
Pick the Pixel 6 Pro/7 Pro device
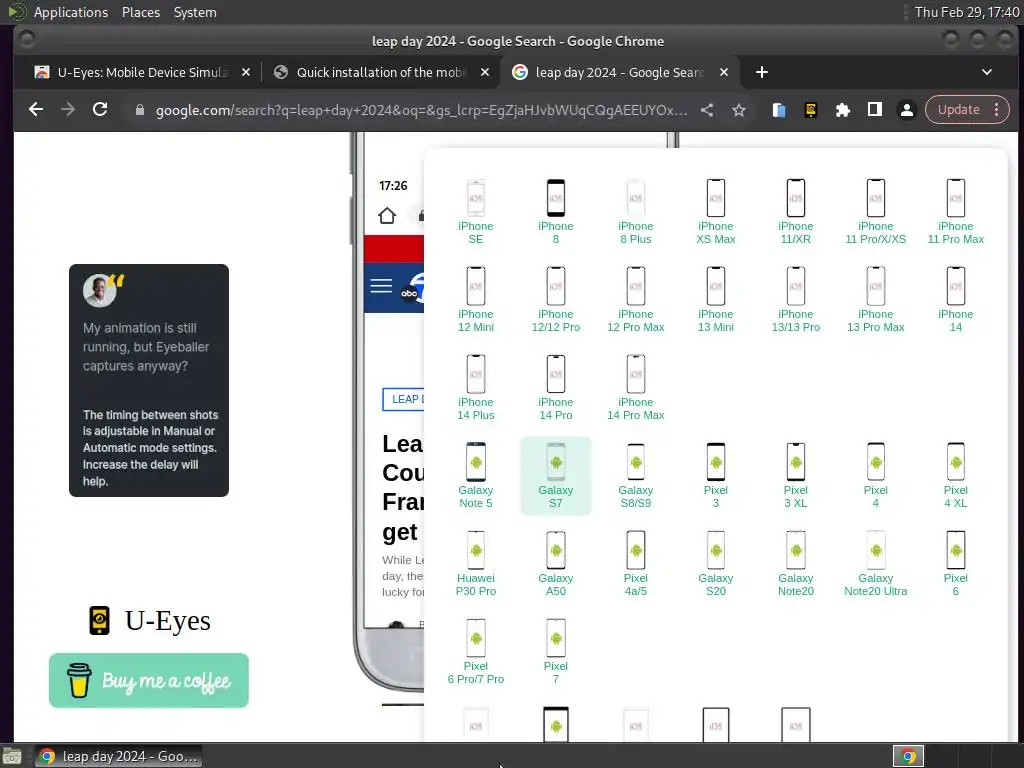[475, 652]
